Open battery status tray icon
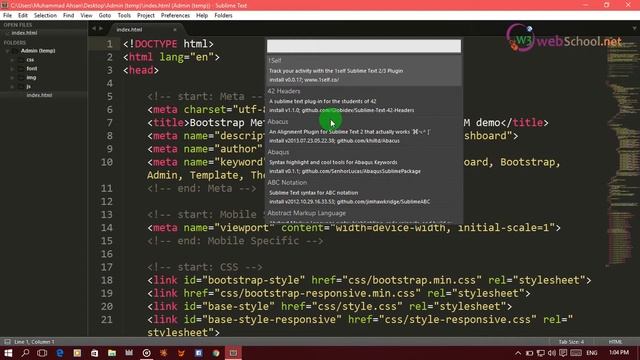640x360 pixels. [529, 353]
